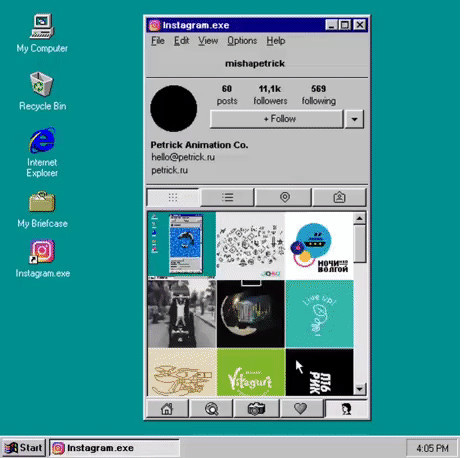The height and width of the screenshot is (458, 470).
Task: Open the petrick.ru website link
Action: click(170, 170)
